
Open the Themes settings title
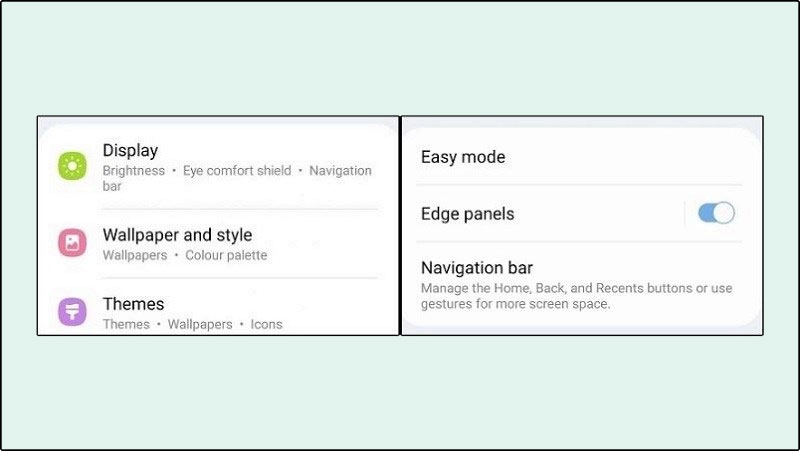point(133,304)
